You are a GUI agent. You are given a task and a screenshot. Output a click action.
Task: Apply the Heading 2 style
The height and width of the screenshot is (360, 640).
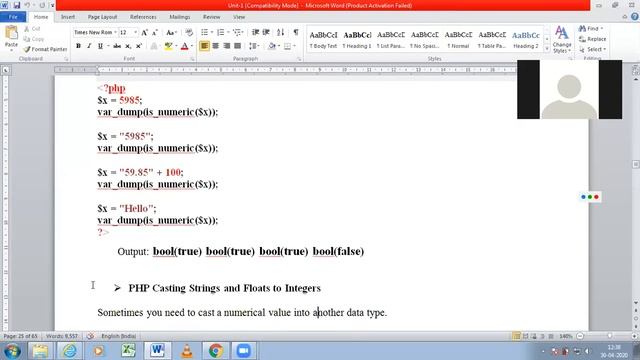tap(526, 40)
